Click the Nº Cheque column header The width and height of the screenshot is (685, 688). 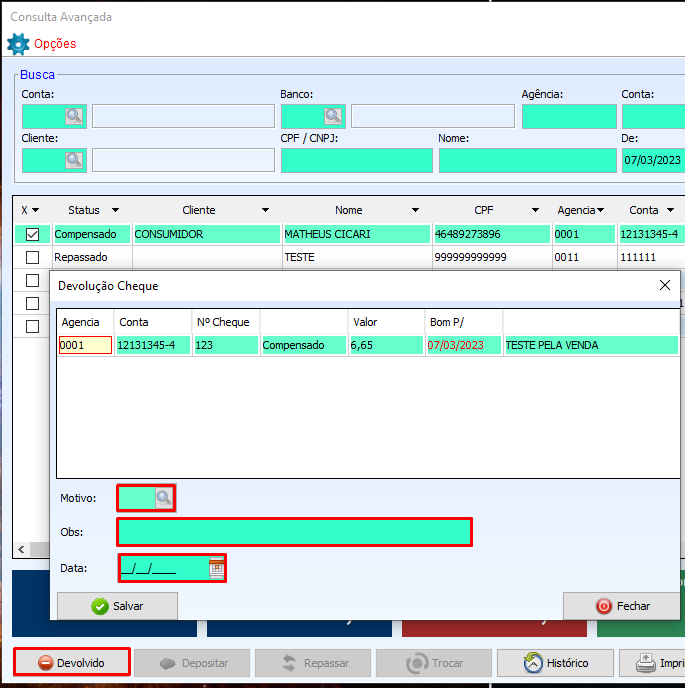(x=226, y=322)
